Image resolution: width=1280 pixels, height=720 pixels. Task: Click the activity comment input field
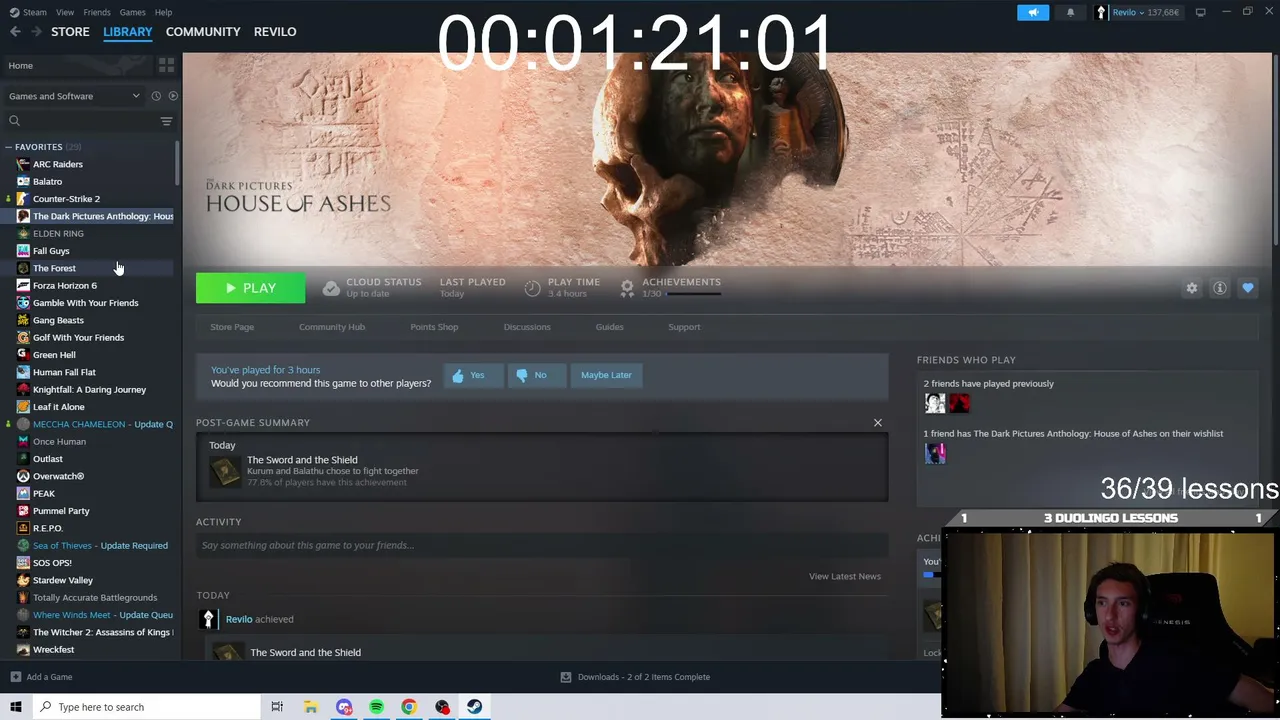point(542,545)
